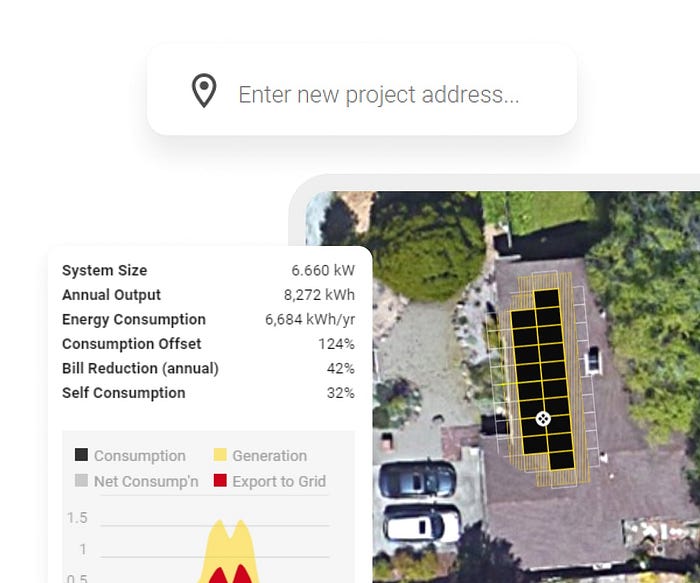Click the white car in satellite image
Image resolution: width=700 pixels, height=583 pixels.
tap(421, 525)
